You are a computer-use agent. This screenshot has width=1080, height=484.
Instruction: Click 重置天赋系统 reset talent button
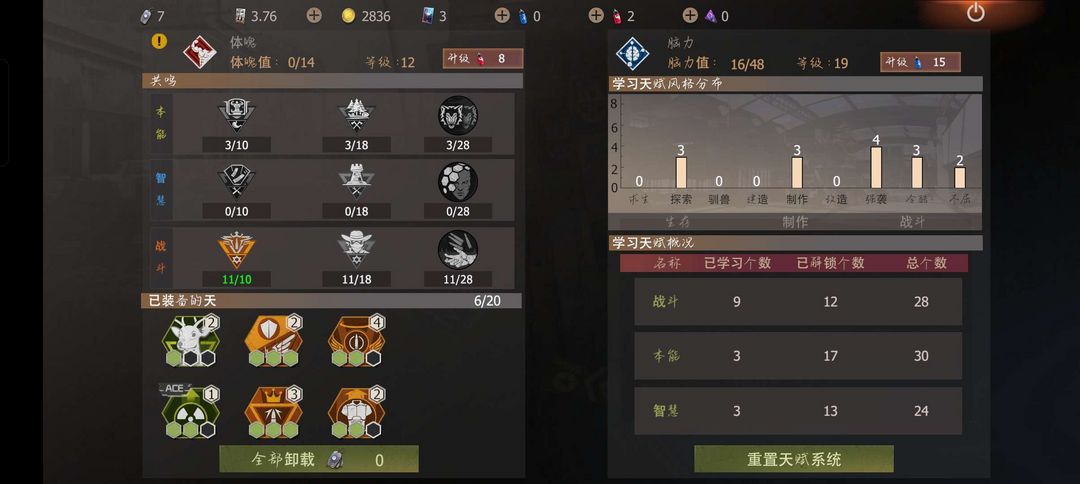793,459
